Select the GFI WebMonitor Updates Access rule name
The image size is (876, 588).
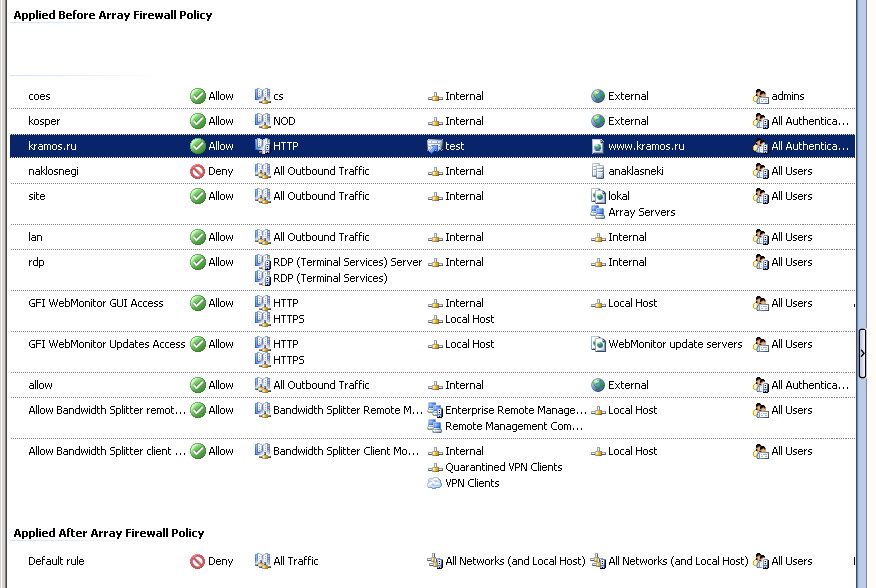[107, 344]
